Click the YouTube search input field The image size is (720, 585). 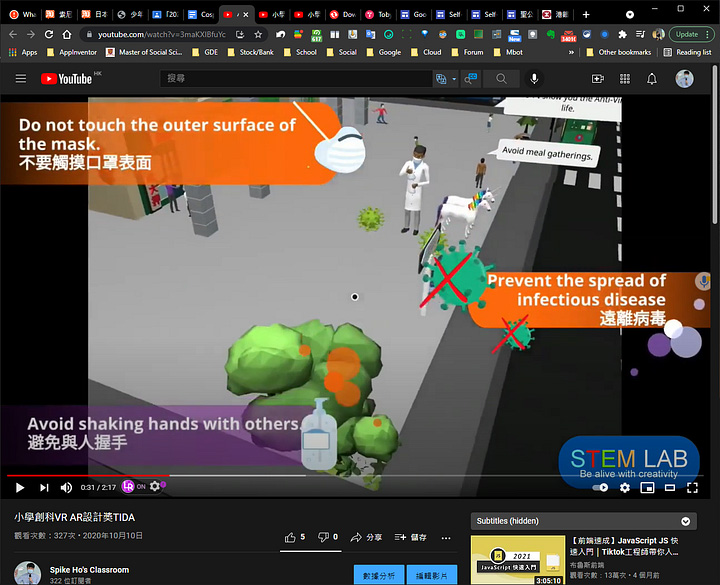coord(295,78)
